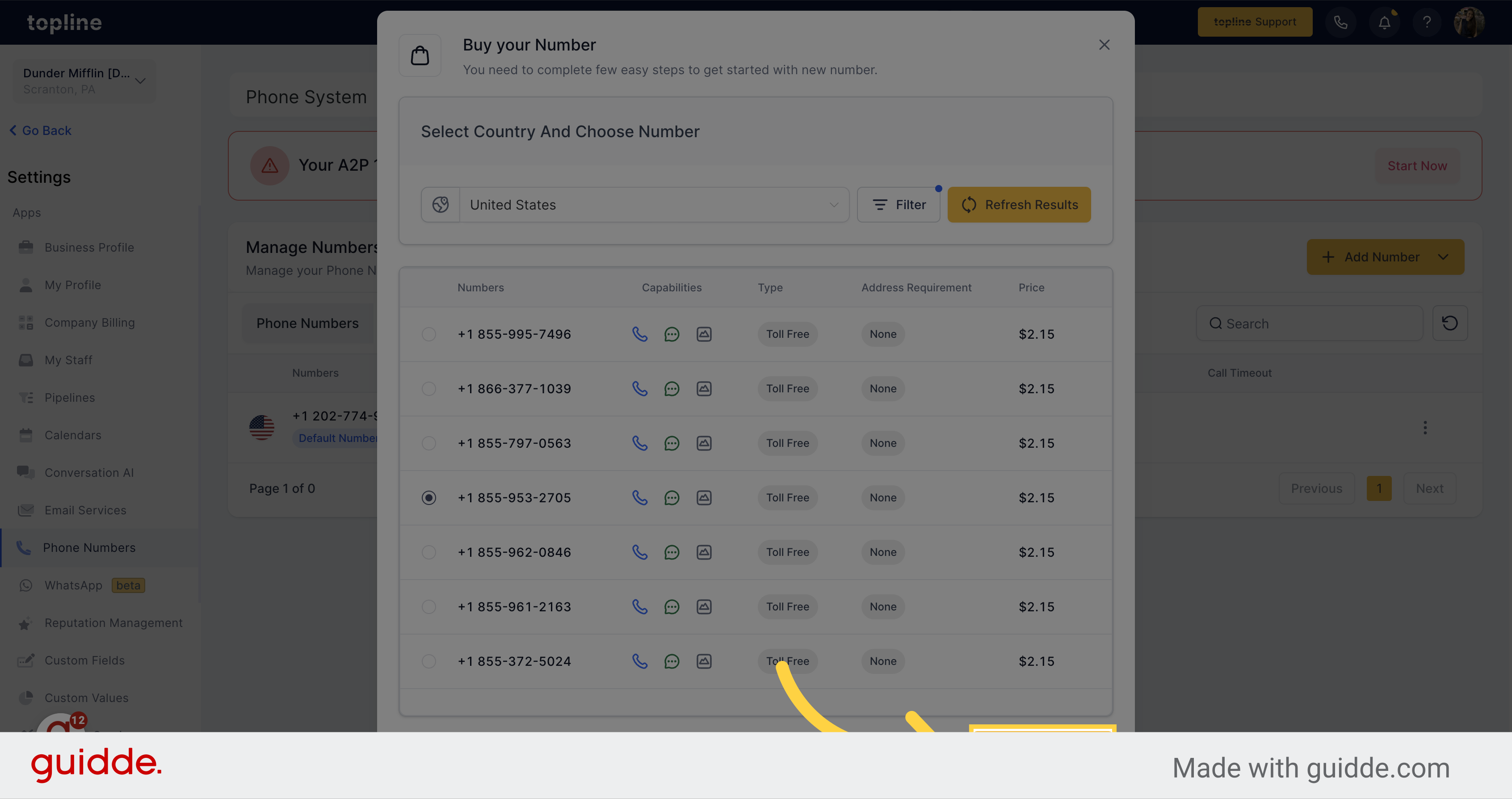Click the Previous page button
This screenshot has height=799, width=1512.
point(1316,488)
